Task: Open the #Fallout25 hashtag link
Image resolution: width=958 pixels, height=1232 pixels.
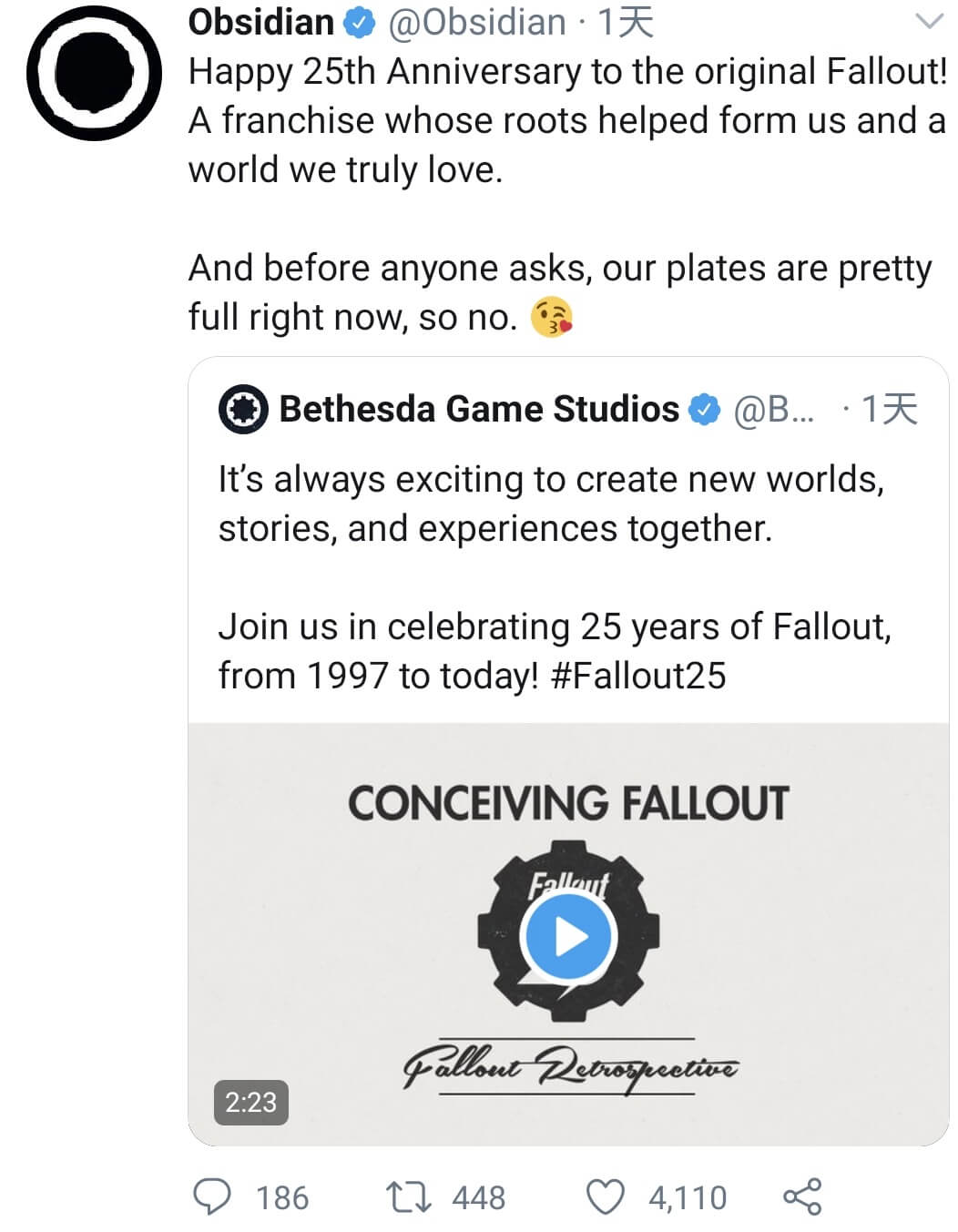Action: click(638, 676)
